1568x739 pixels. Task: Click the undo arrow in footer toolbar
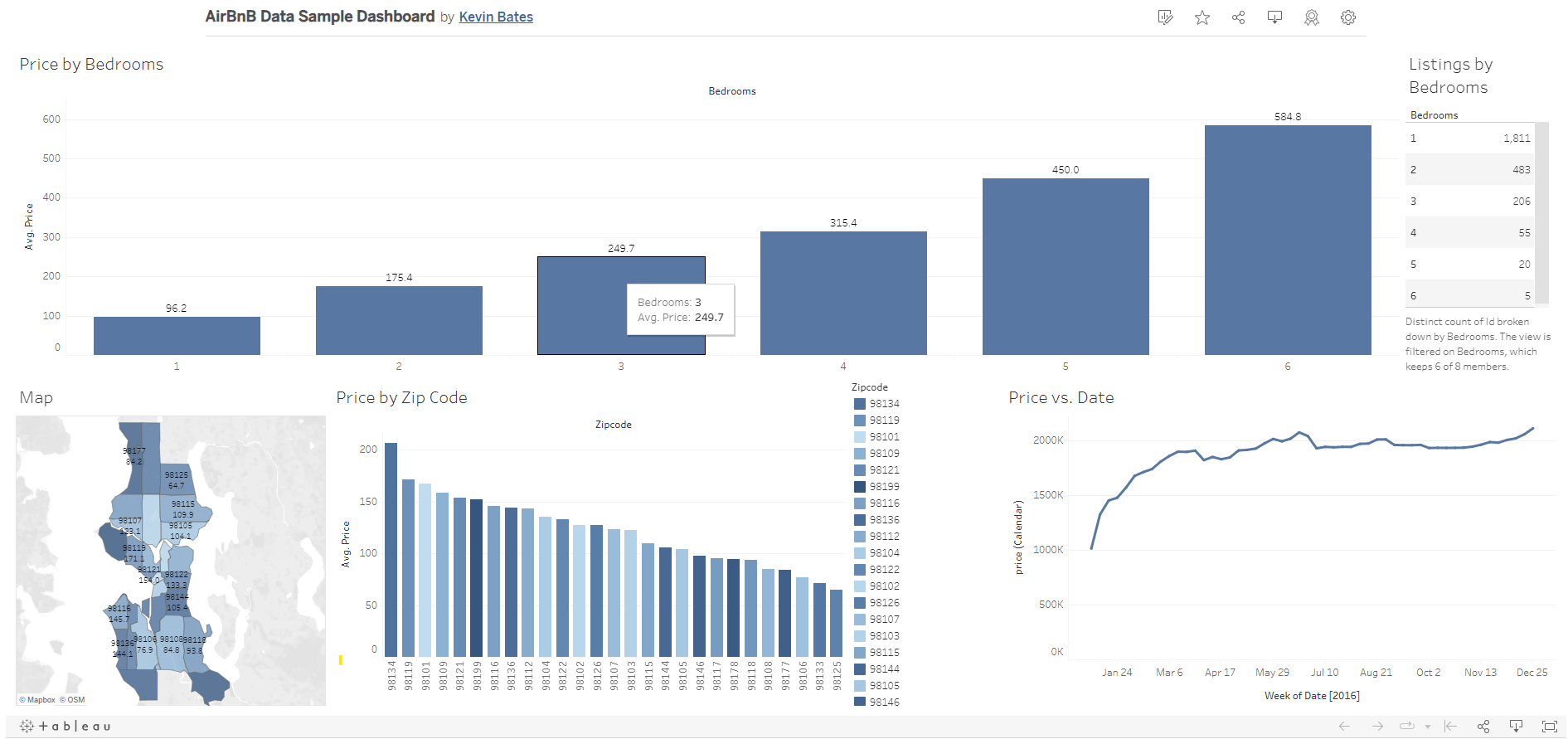pos(1344,726)
